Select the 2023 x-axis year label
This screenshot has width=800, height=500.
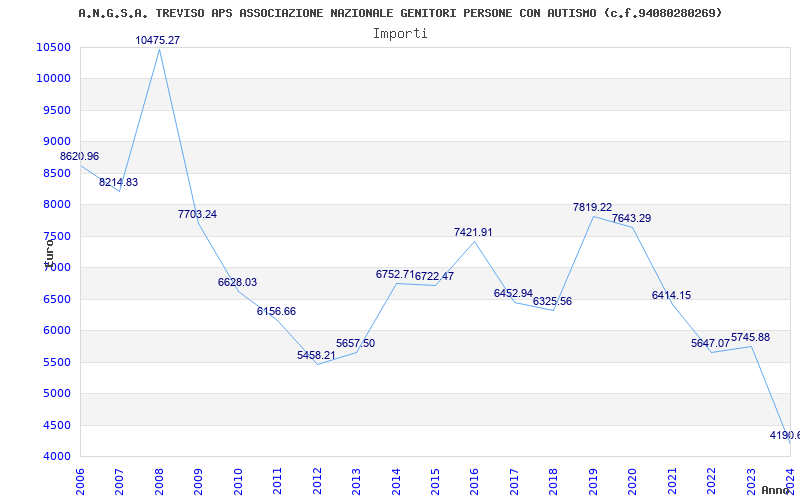[x=751, y=482]
